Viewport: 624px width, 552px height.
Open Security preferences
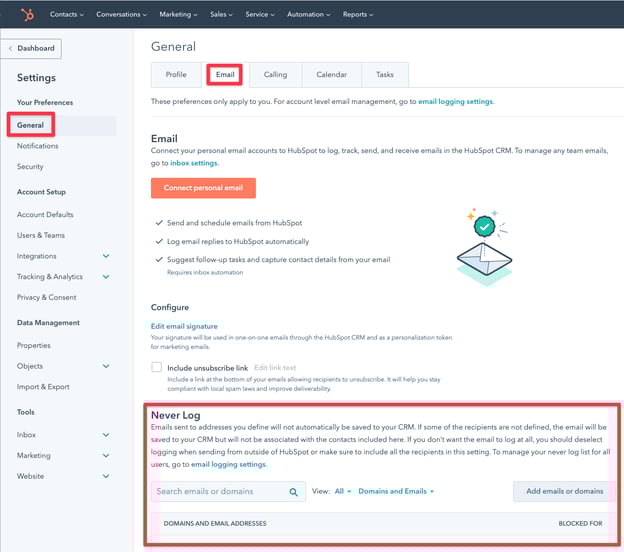[30, 167]
